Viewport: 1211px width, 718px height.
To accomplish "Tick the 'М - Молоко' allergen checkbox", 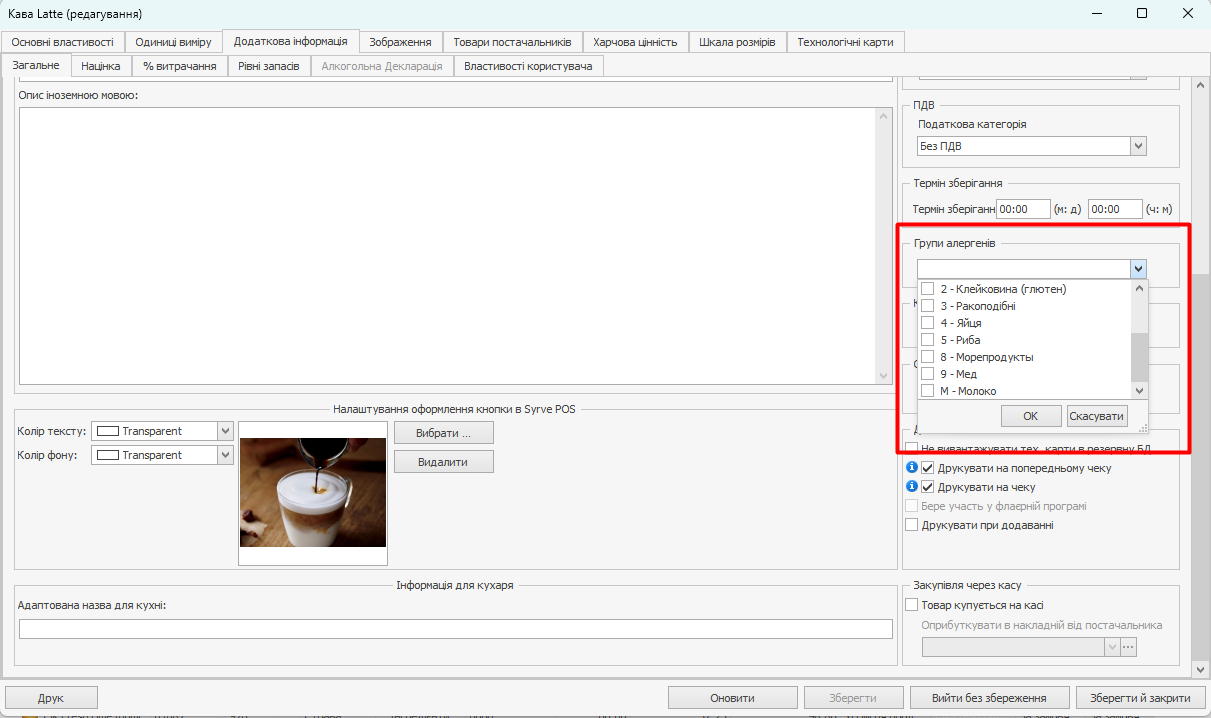I will pyautogui.click(x=927, y=391).
